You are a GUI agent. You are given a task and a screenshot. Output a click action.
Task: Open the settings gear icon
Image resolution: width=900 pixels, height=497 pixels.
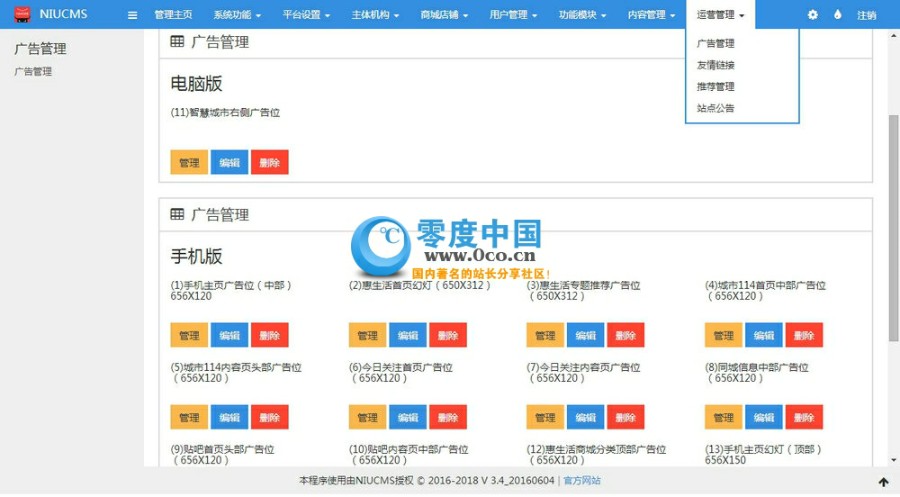point(812,14)
